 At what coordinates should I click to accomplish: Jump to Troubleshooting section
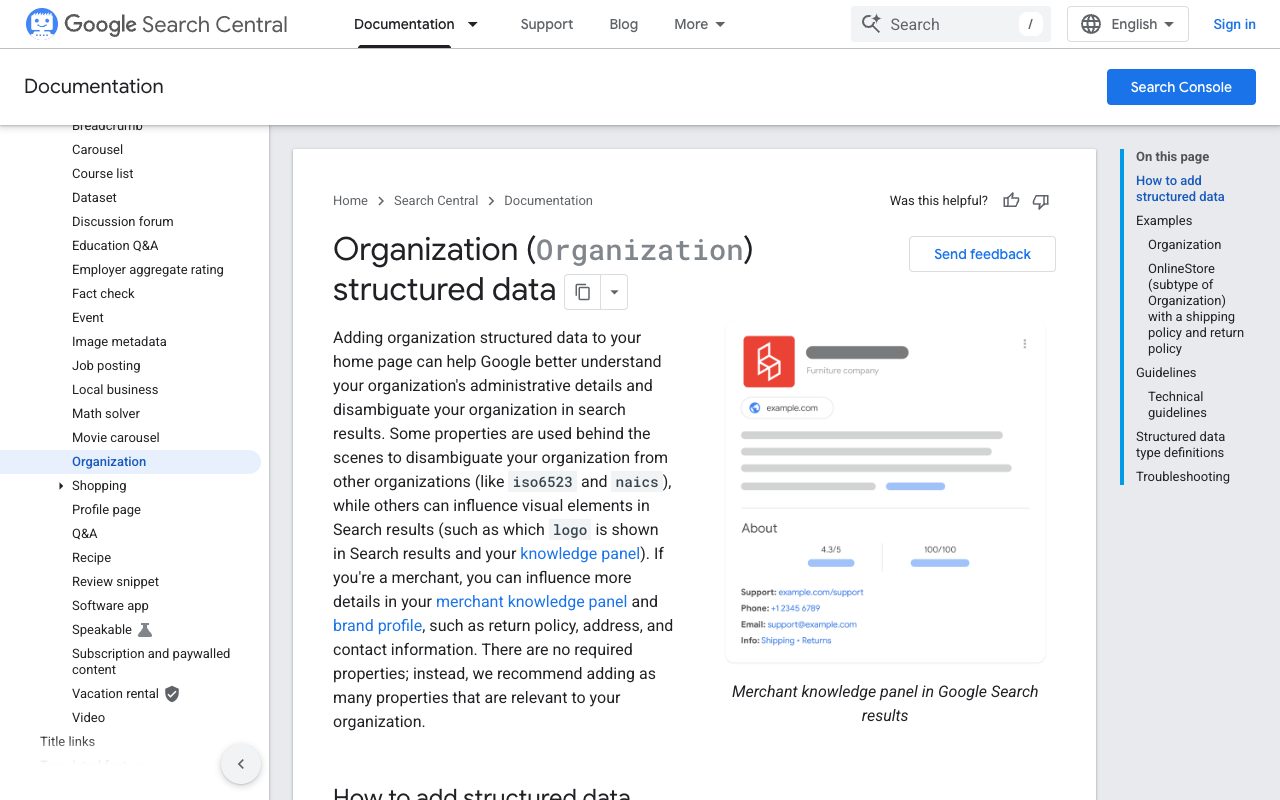1183,477
